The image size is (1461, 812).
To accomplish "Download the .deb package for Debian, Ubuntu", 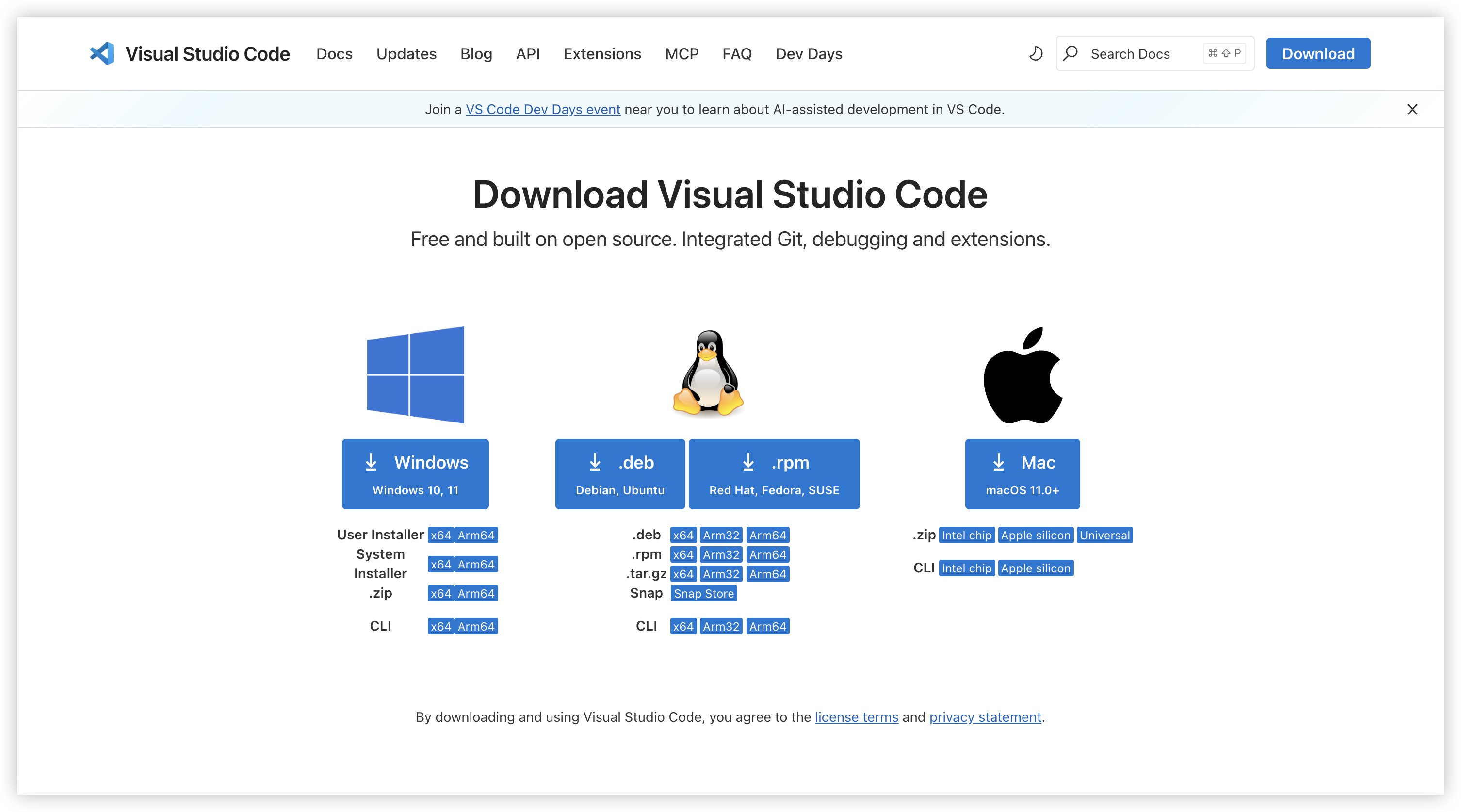I will (x=620, y=474).
